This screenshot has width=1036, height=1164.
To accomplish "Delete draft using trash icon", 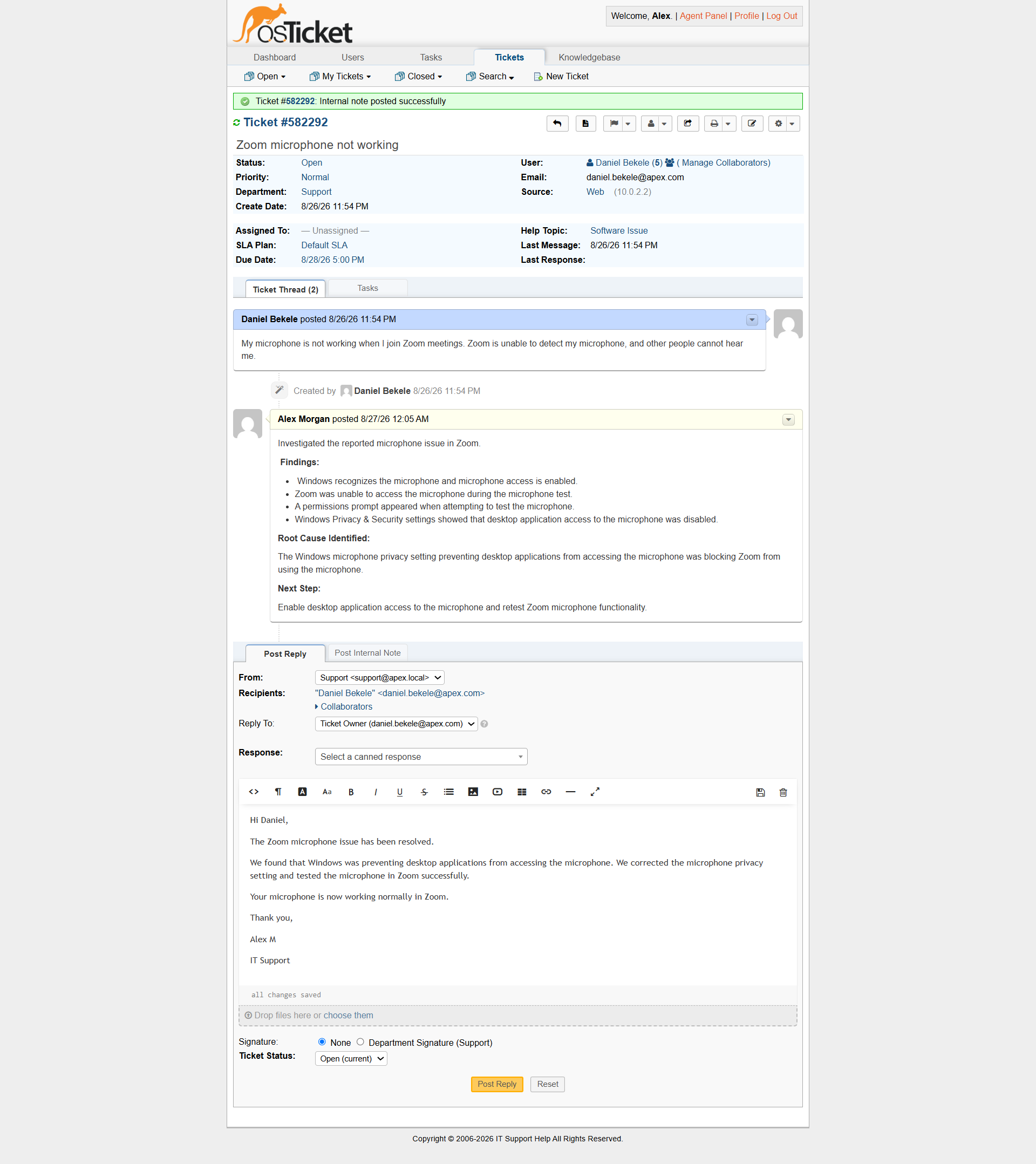I will [x=783, y=792].
